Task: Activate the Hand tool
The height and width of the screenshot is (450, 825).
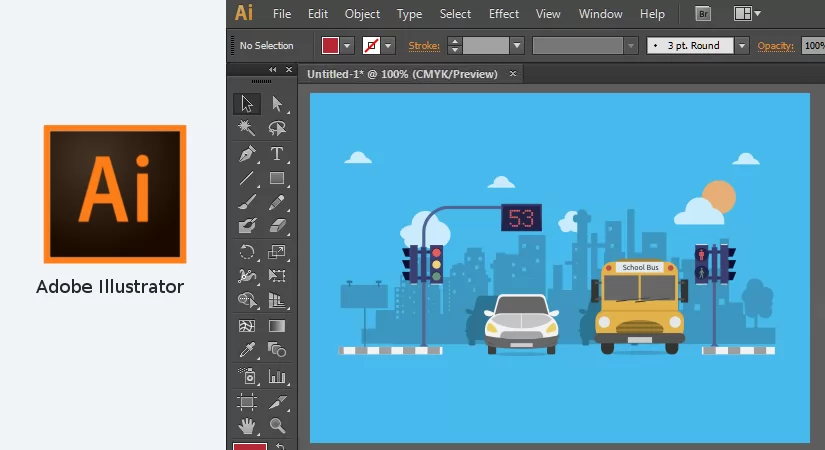Action: 247,426
